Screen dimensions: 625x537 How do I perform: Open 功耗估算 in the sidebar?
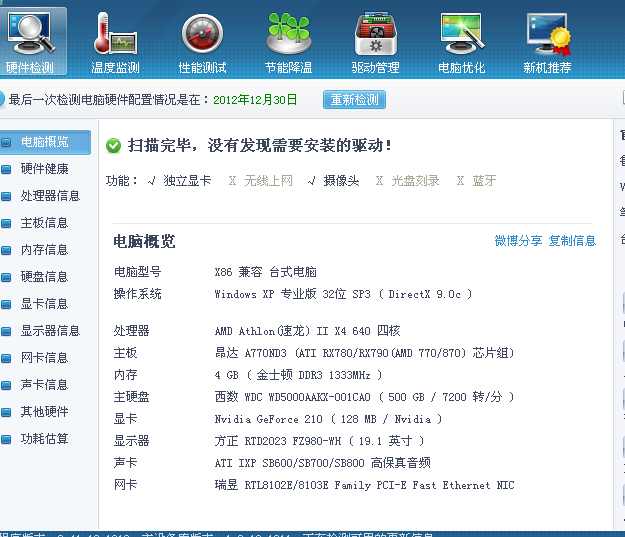coord(45,439)
